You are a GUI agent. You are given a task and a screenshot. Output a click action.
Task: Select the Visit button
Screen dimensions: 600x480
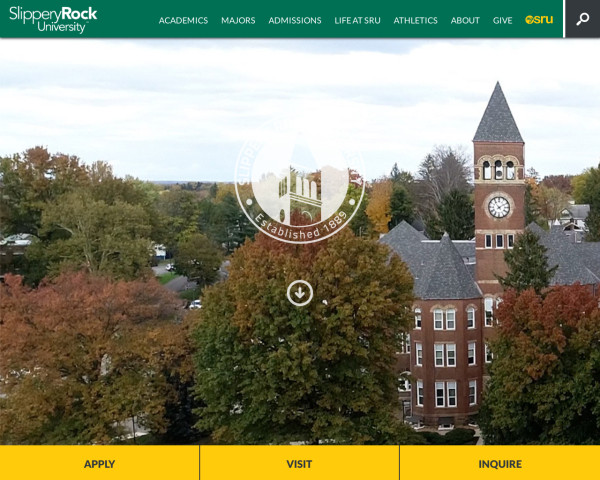[299, 463]
